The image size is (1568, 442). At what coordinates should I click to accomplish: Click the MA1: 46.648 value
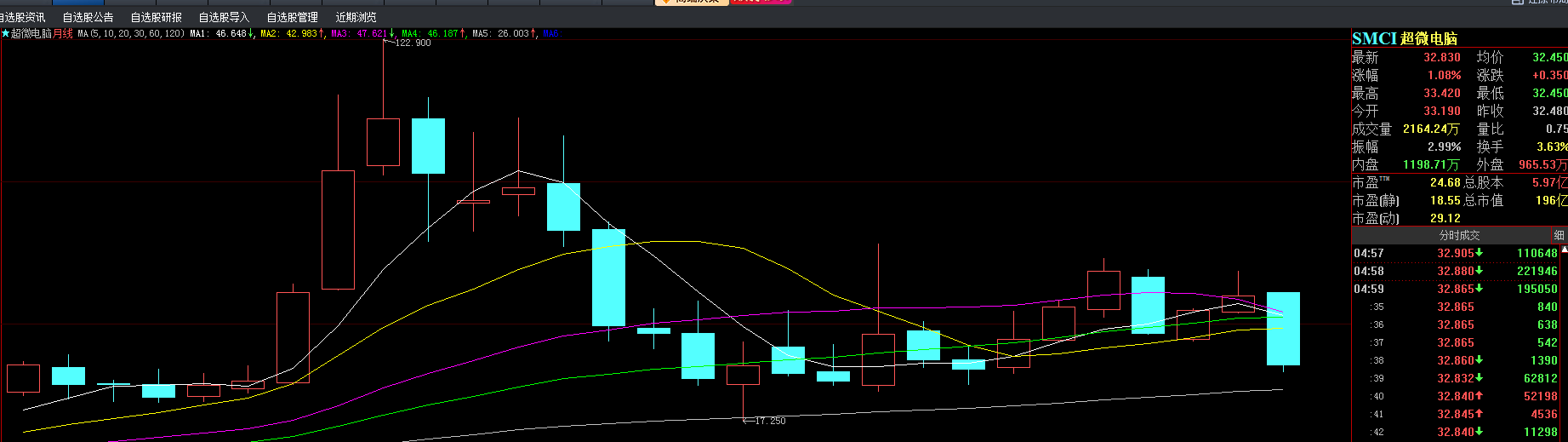[x=218, y=33]
